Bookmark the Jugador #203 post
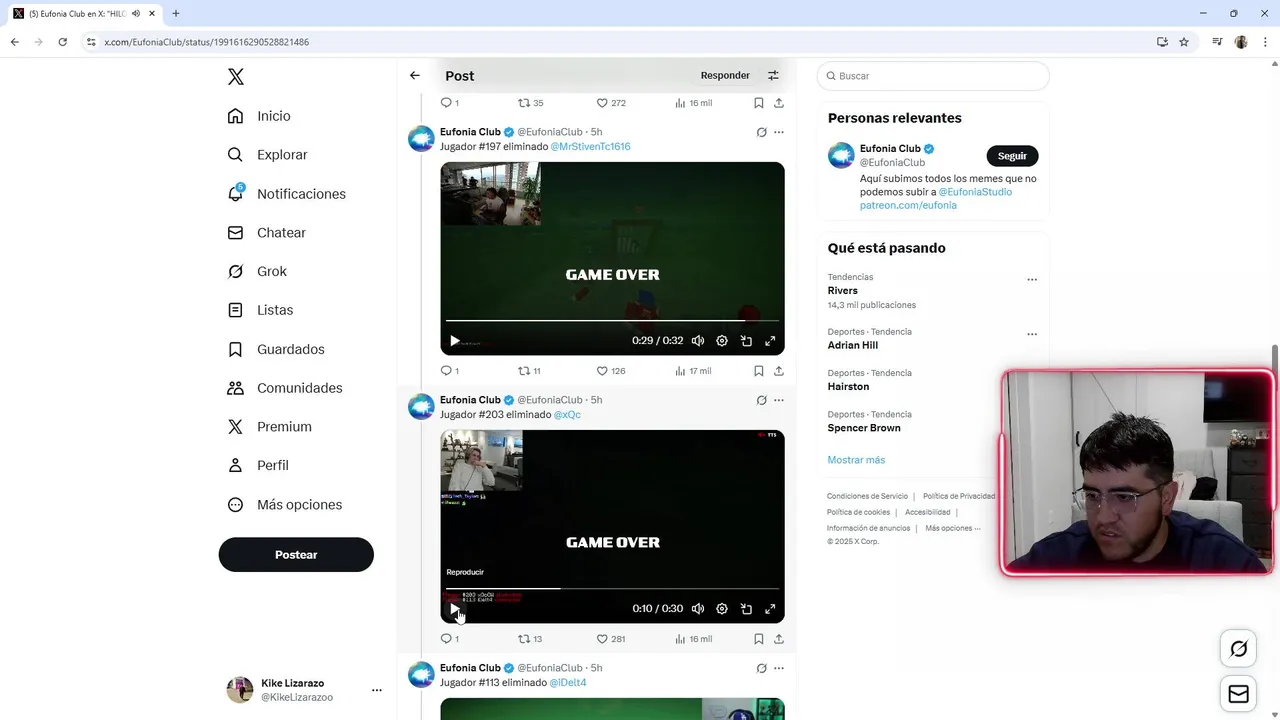The height and width of the screenshot is (720, 1280). tap(759, 639)
